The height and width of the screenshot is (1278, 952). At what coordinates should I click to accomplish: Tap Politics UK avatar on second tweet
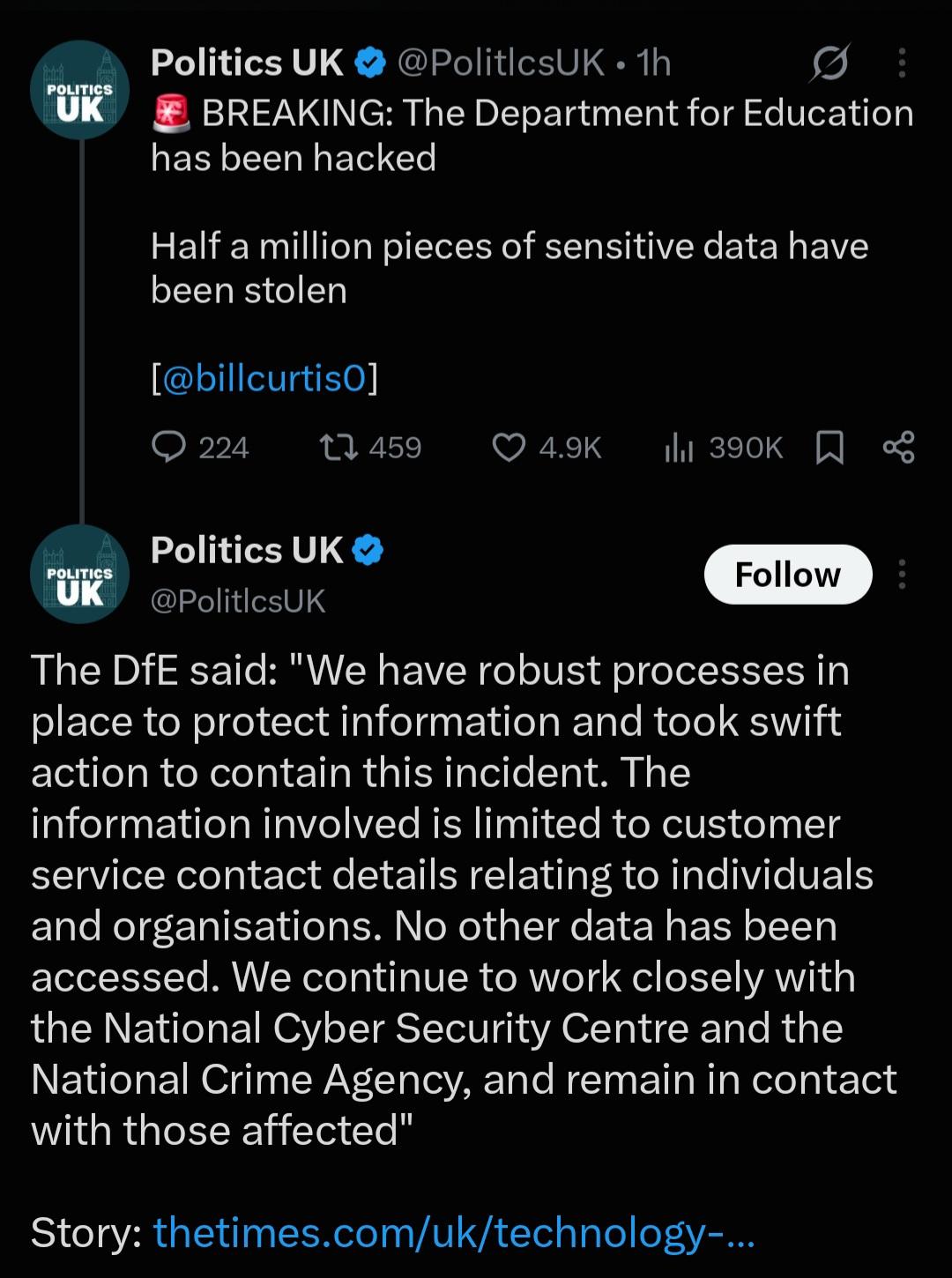[x=79, y=575]
